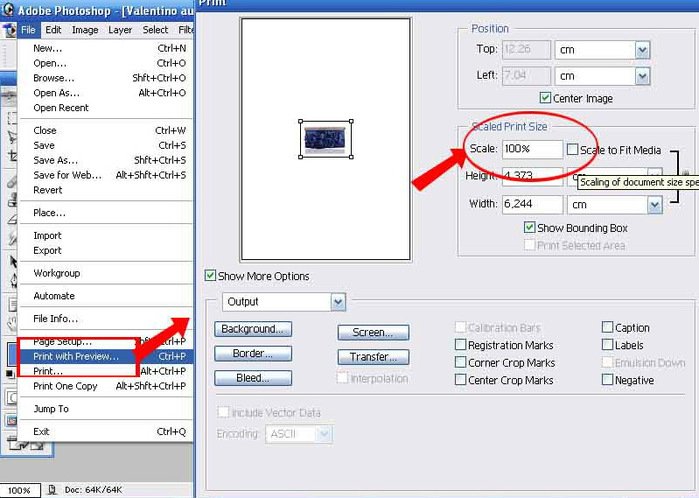Screen dimensions: 699x498
Task: Expand the Output options dropdown
Action: click(338, 302)
